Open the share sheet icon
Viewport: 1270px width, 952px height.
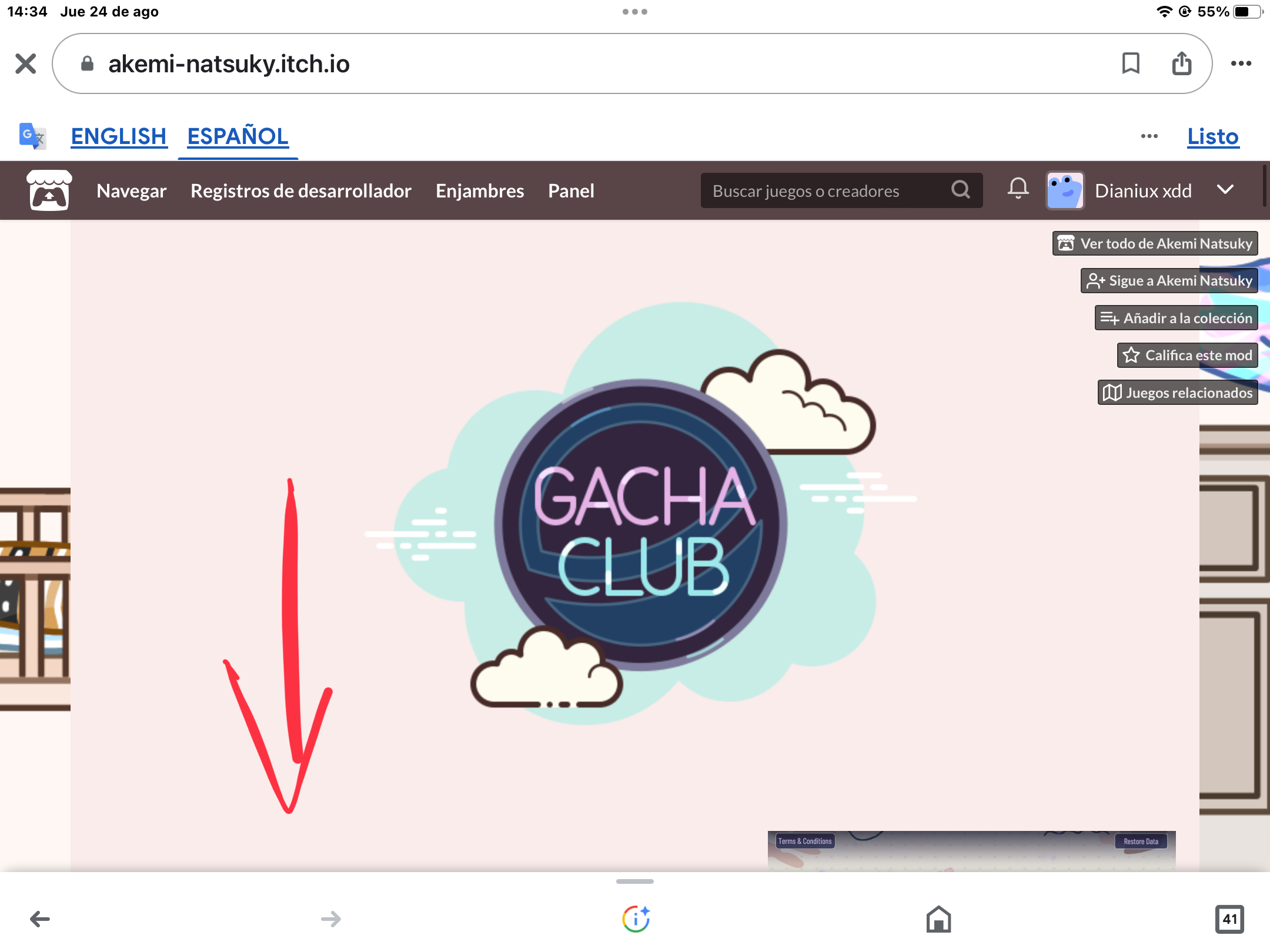[x=1181, y=63]
